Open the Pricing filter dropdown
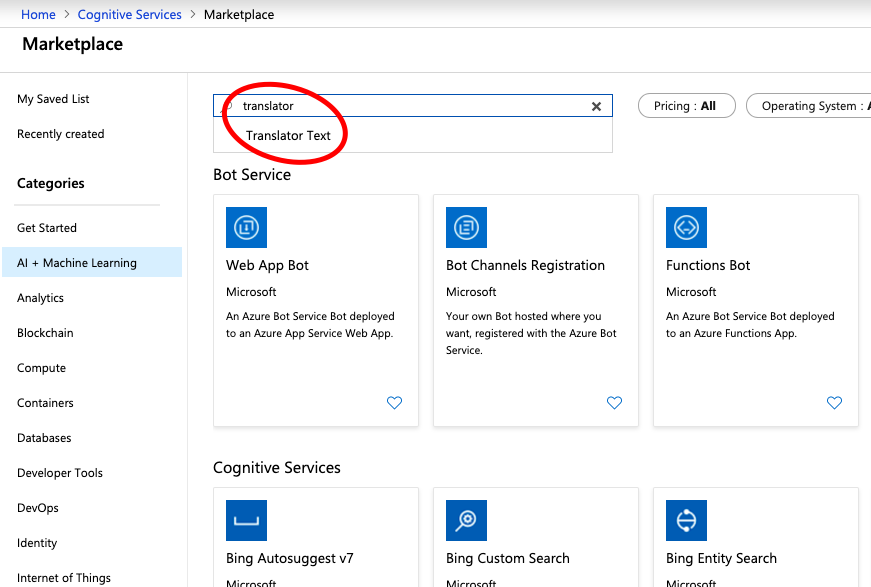This screenshot has width=871, height=587. click(x=686, y=106)
